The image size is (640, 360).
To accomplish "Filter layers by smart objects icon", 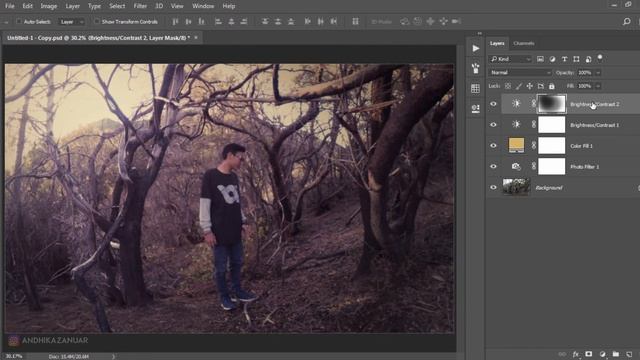I will coord(588,59).
